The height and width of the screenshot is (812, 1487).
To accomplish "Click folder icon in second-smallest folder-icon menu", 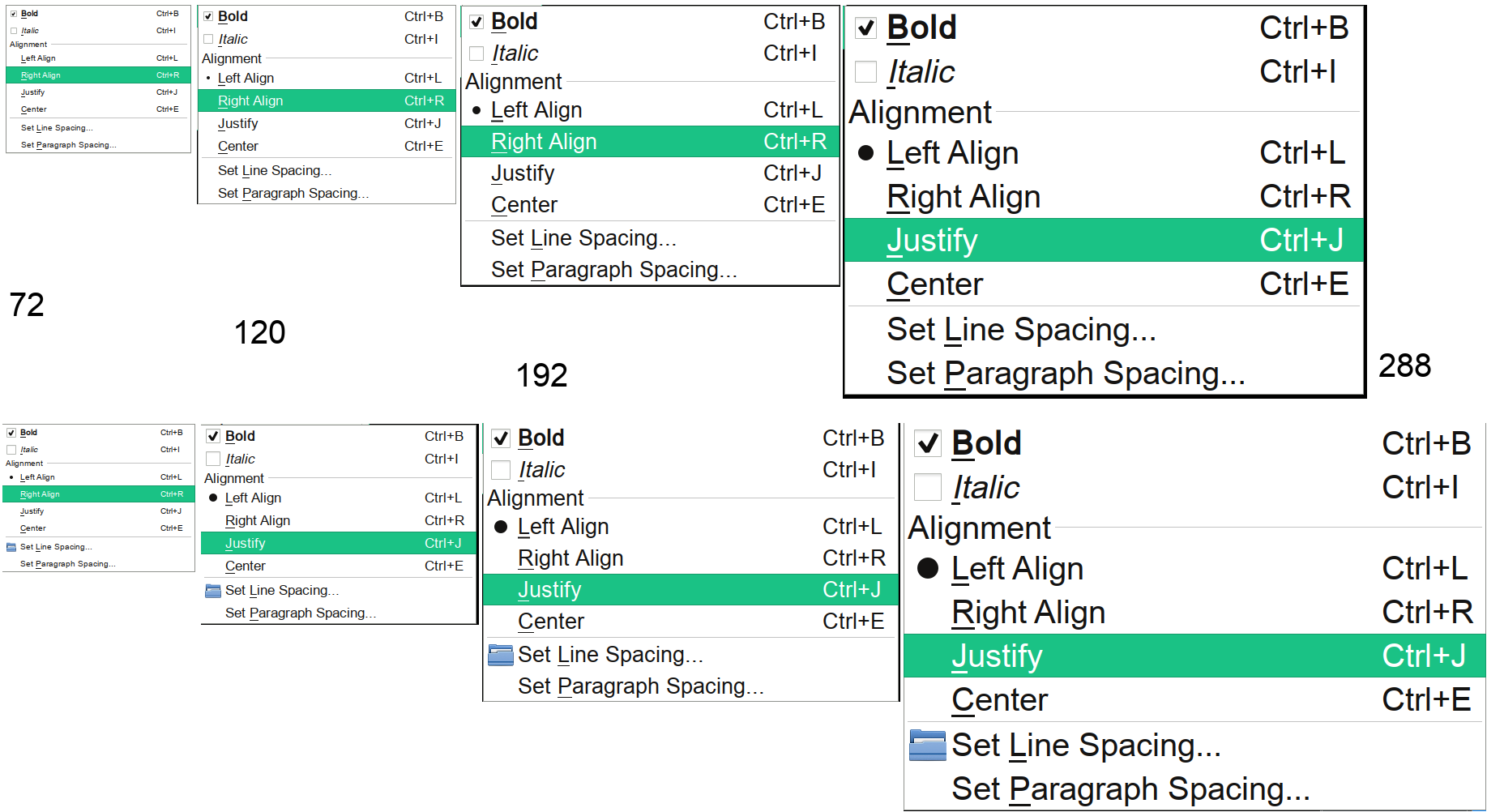I will (x=213, y=591).
